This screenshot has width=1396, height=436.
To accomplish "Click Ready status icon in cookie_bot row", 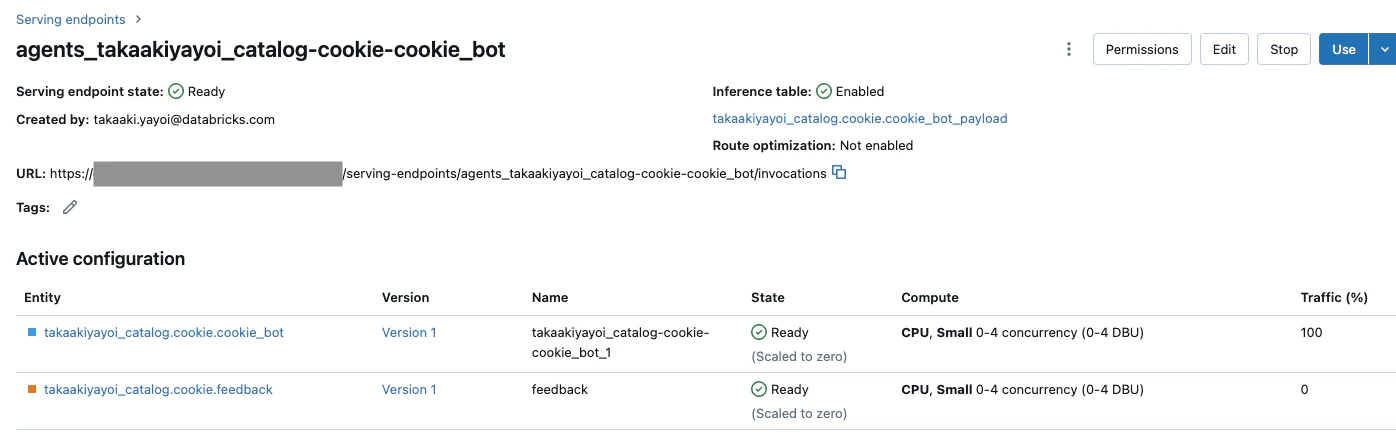I will 759,332.
